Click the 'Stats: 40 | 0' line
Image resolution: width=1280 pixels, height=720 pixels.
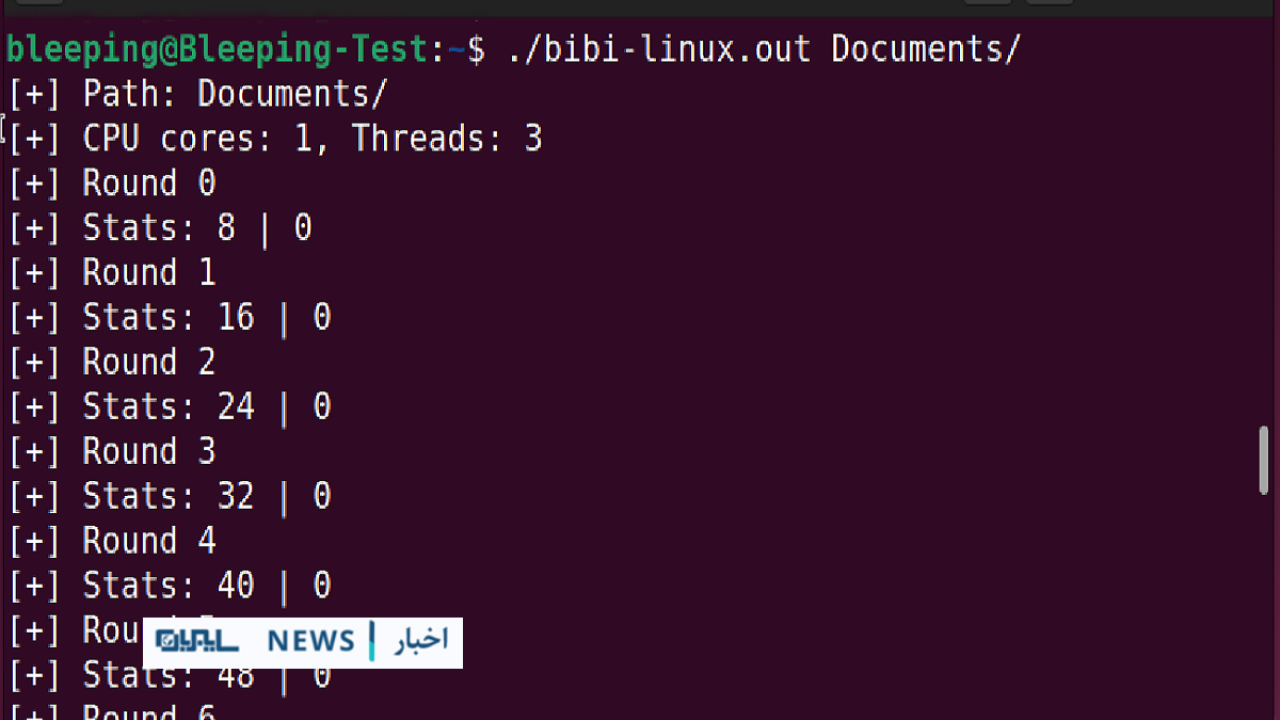(x=170, y=585)
